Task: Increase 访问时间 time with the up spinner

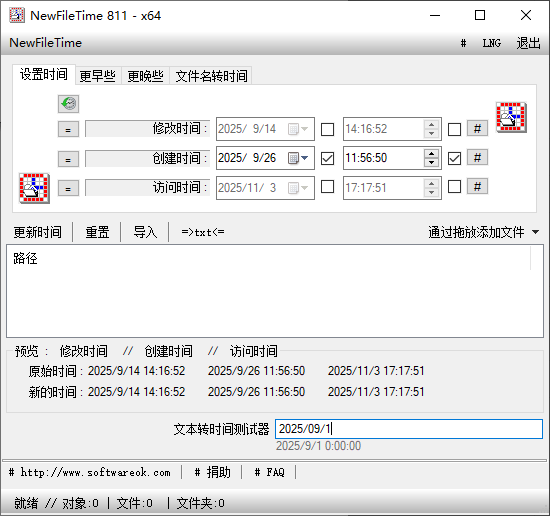Action: coord(431,183)
